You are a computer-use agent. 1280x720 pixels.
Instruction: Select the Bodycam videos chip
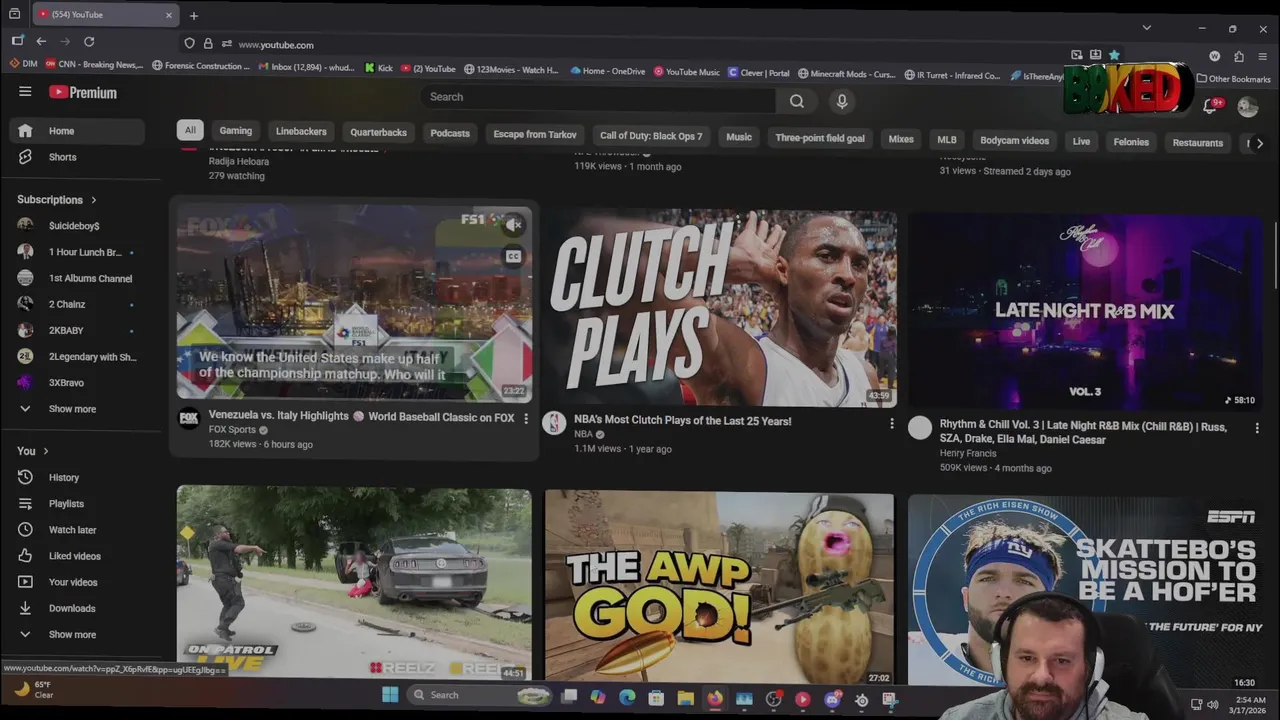point(1014,141)
